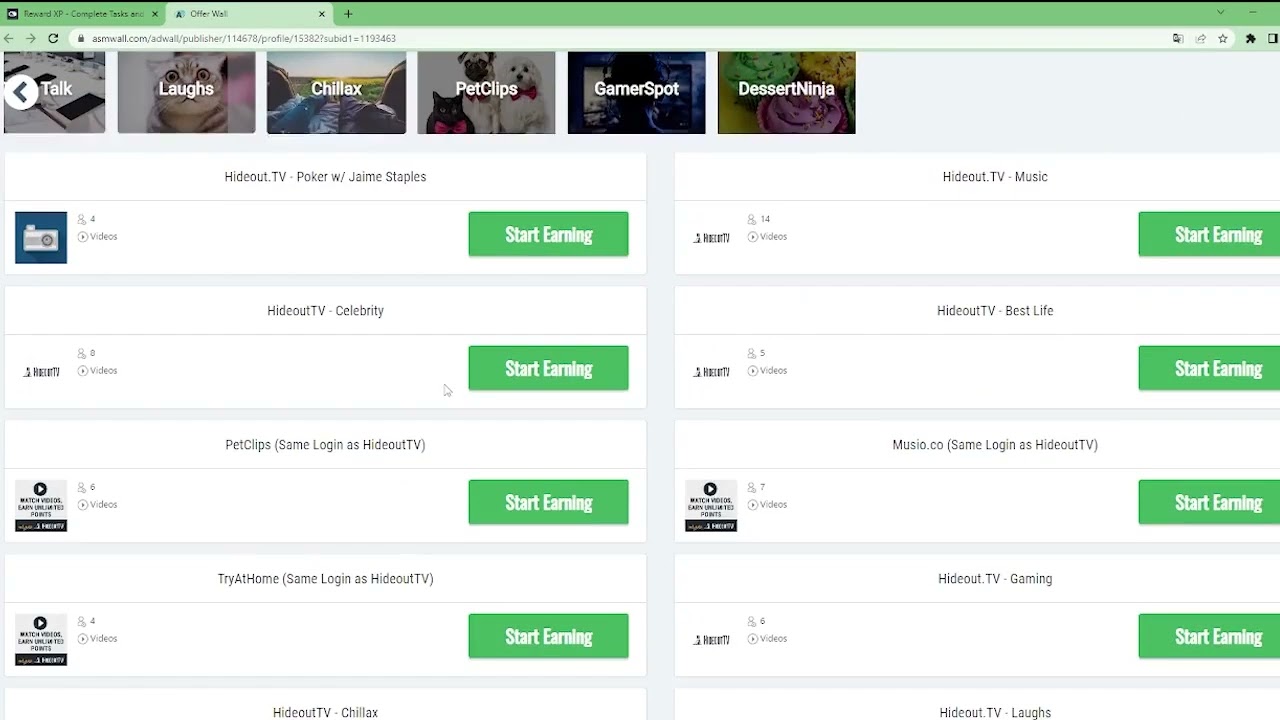Image resolution: width=1280 pixels, height=720 pixels.
Task: Click the HideoutTV logo in Celebrity offer
Action: (x=41, y=371)
